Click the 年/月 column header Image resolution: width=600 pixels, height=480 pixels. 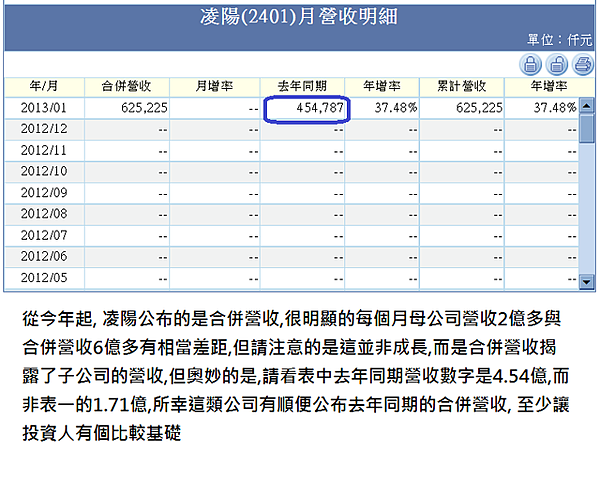tap(44, 86)
